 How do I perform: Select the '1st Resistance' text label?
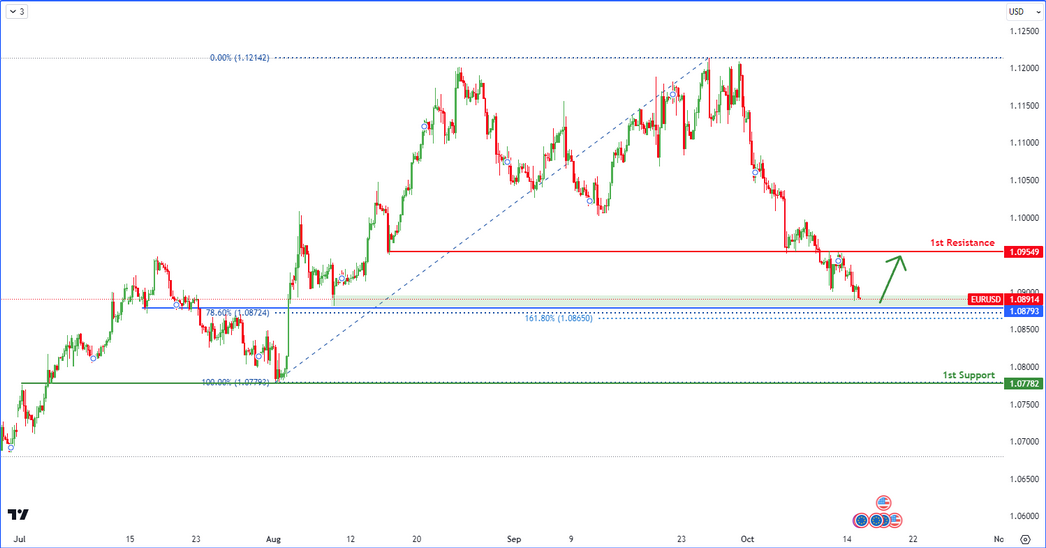(x=962, y=243)
